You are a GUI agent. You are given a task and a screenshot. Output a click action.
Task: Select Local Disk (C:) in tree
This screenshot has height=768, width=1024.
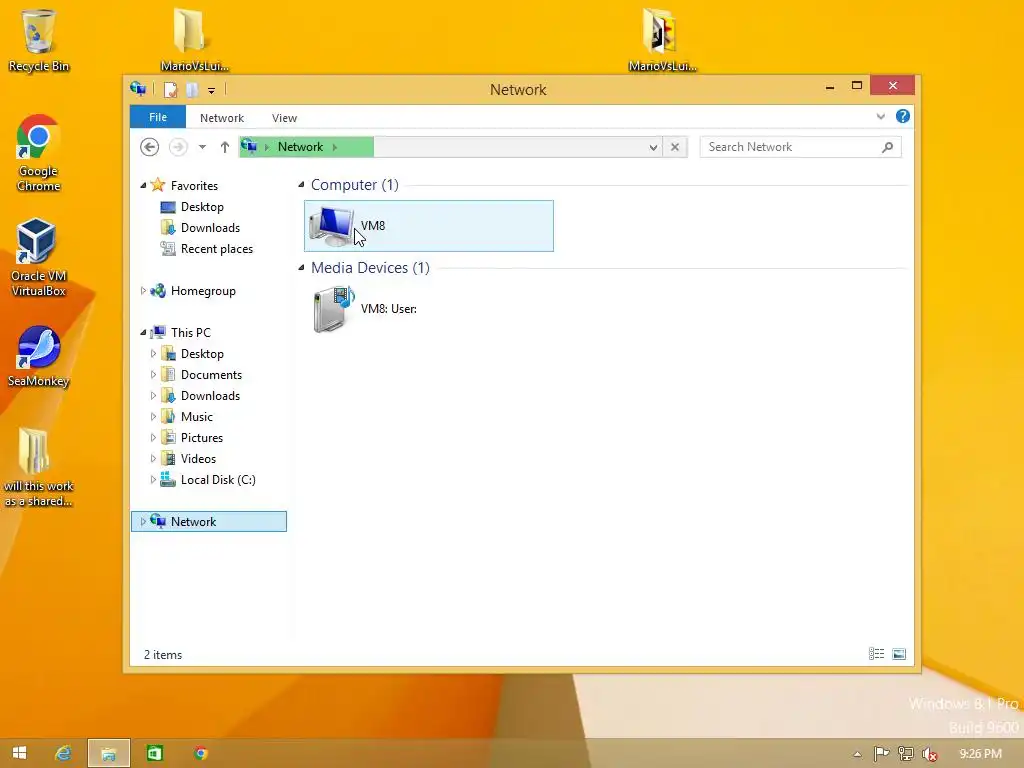(217, 480)
